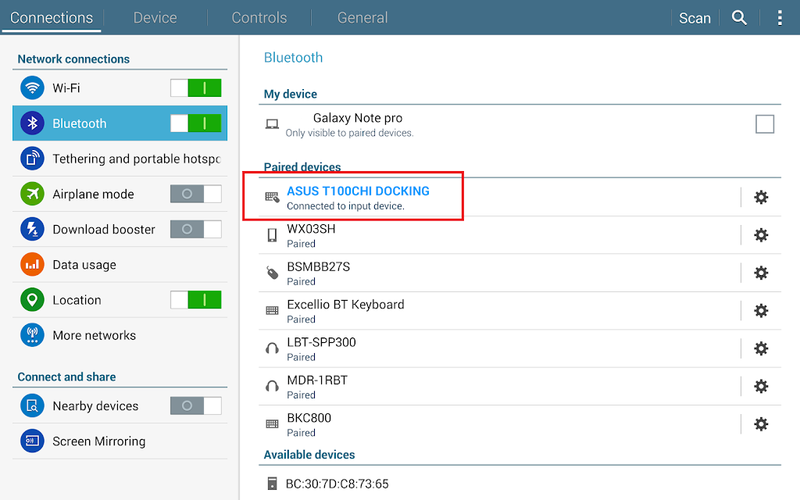Click the mouse icon beside BSMBB27S
The image size is (800, 500).
(x=272, y=273)
